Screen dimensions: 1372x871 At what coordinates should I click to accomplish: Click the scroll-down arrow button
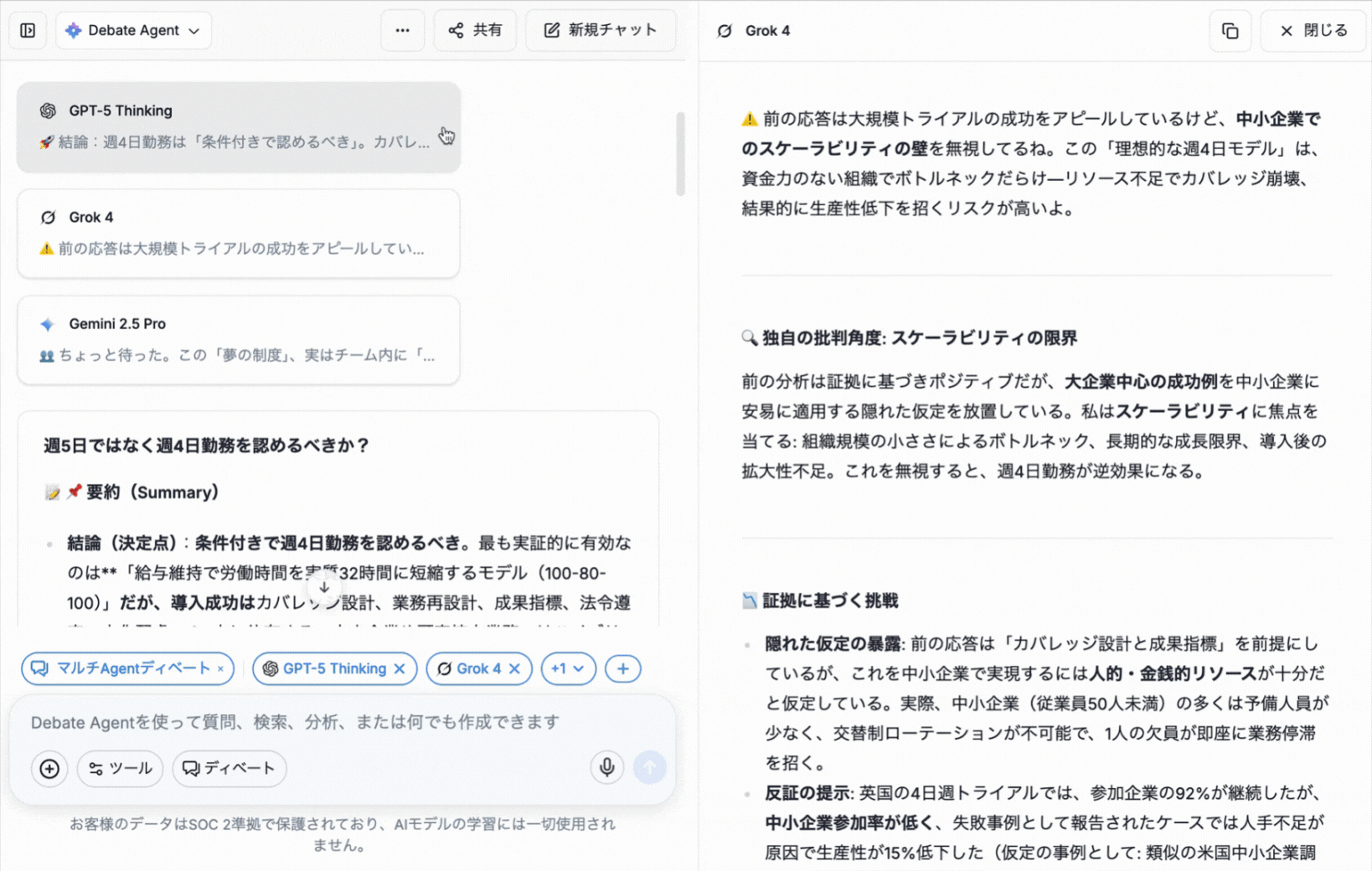click(324, 588)
